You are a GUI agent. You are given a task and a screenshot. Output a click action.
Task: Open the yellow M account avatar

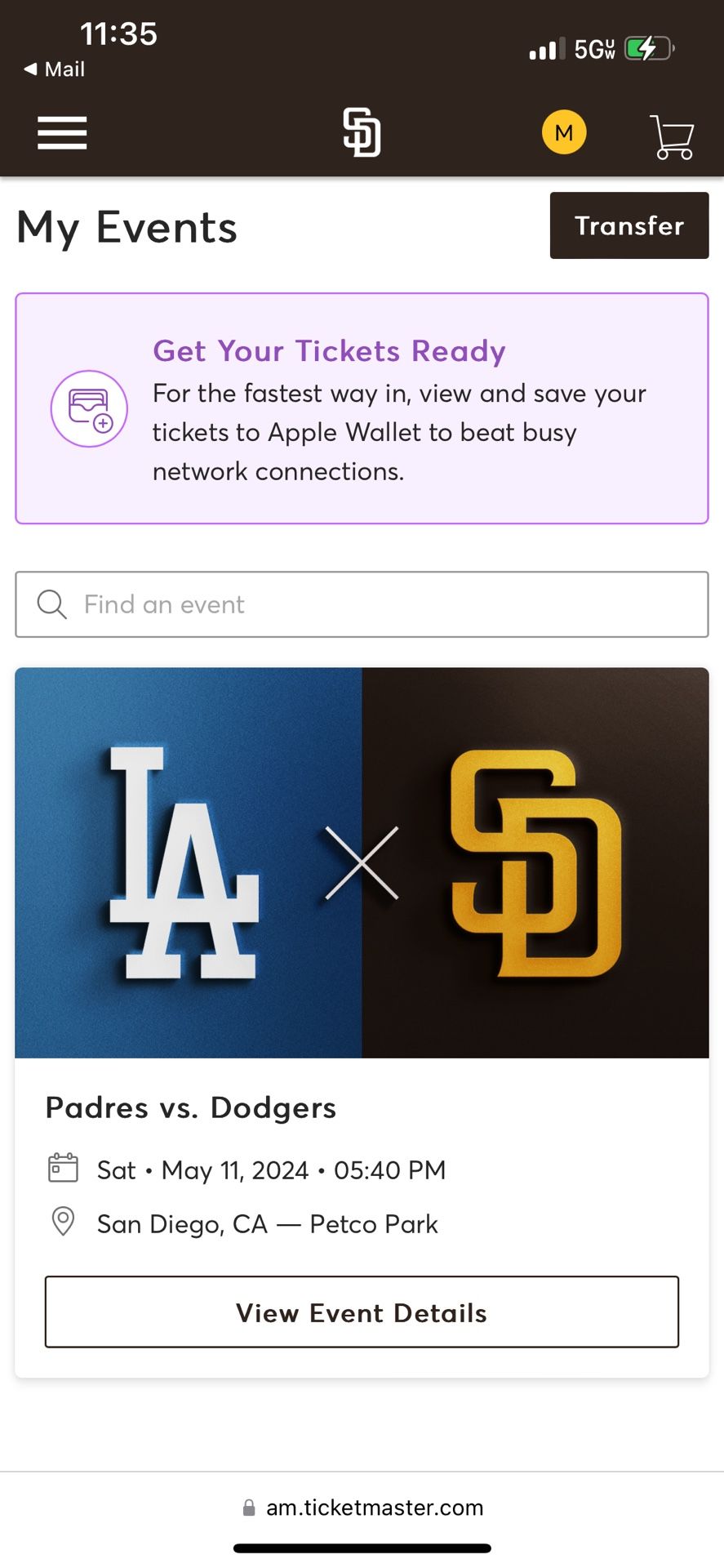(564, 132)
